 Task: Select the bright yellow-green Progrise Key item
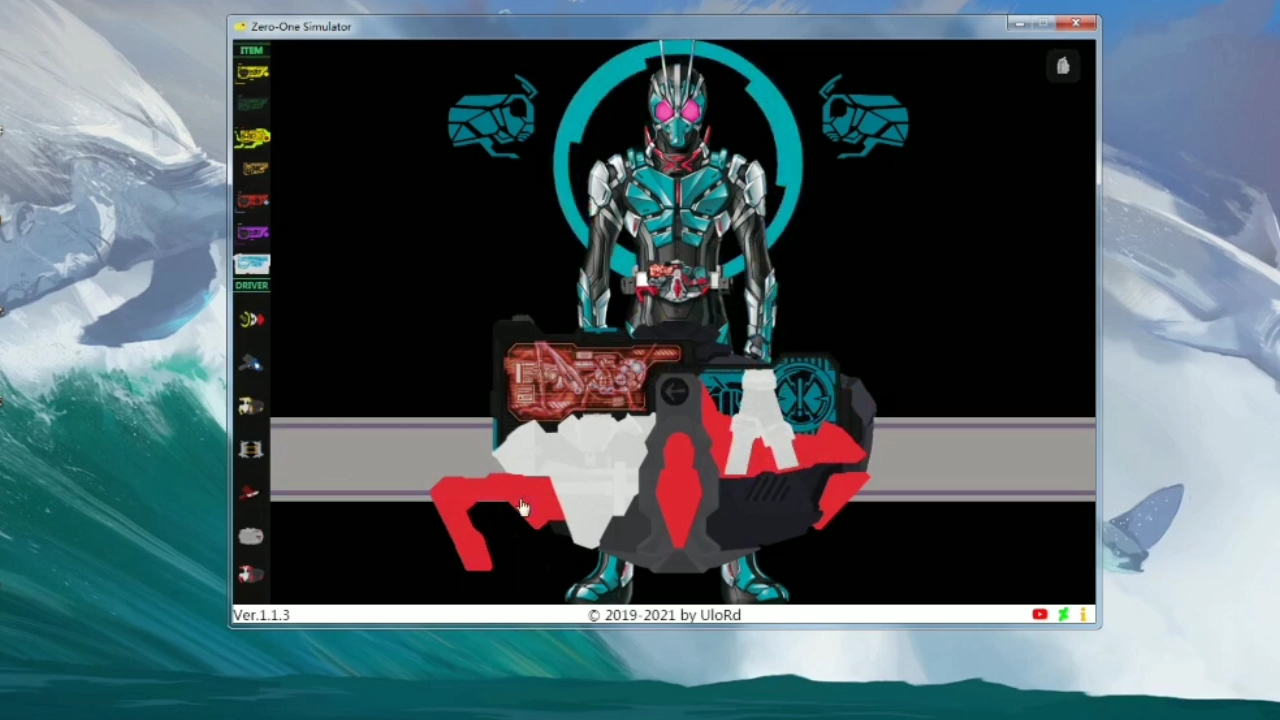point(252,136)
